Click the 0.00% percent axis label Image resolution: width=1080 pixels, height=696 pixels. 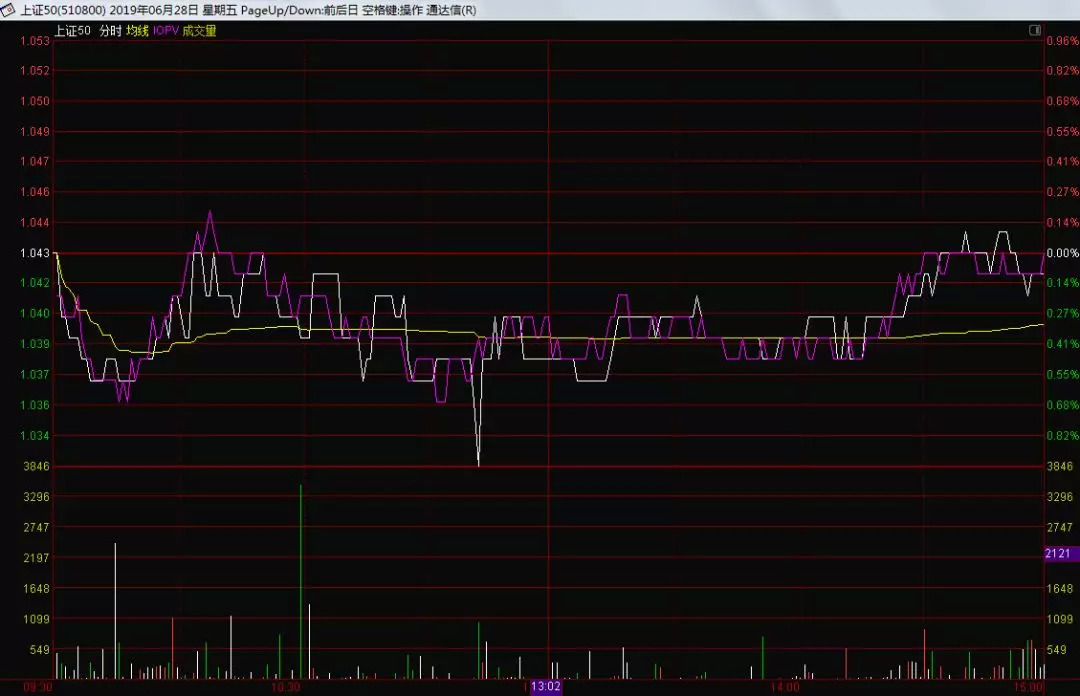pos(1063,253)
